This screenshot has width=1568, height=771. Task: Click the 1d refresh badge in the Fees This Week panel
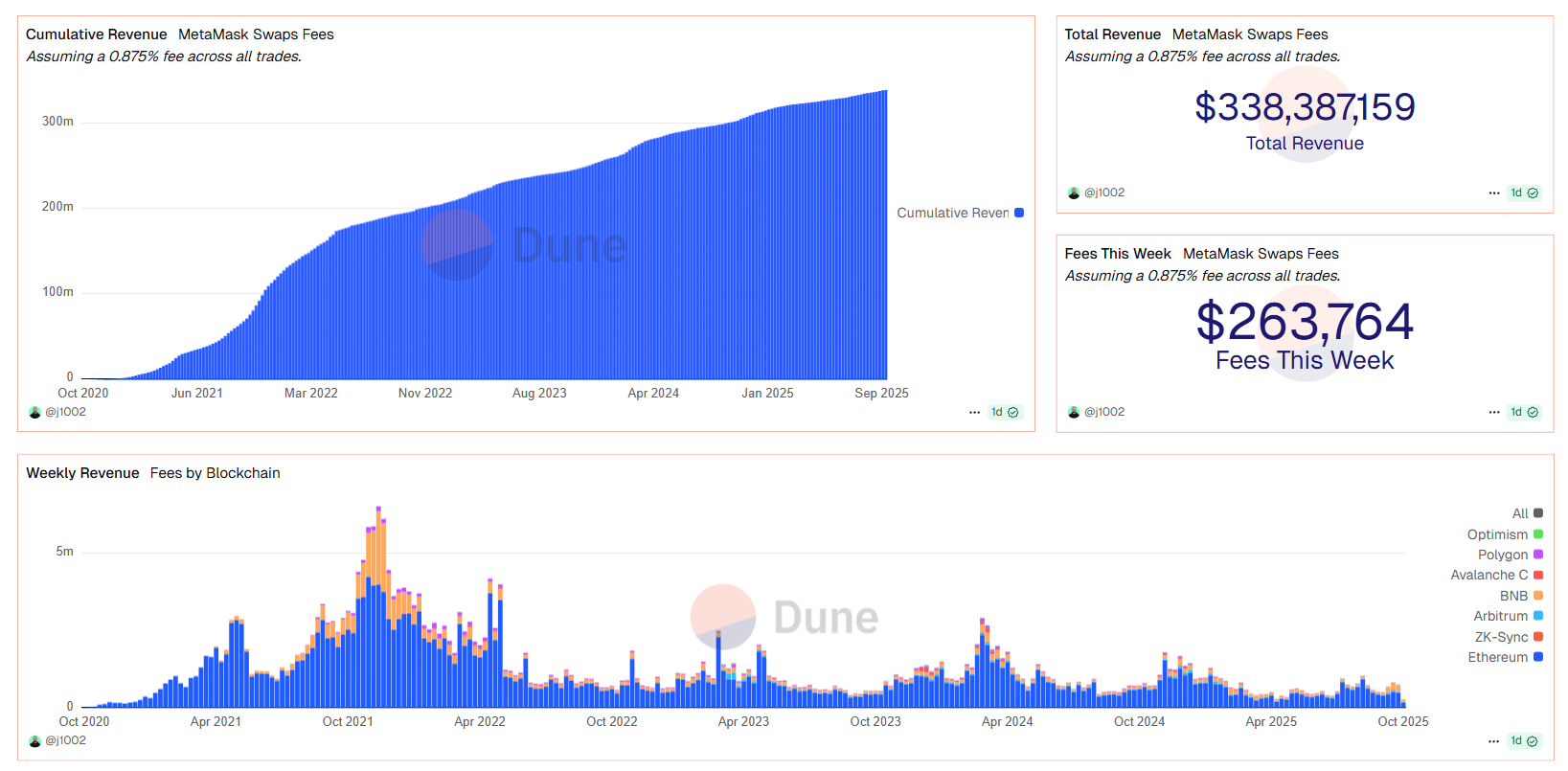click(1525, 413)
